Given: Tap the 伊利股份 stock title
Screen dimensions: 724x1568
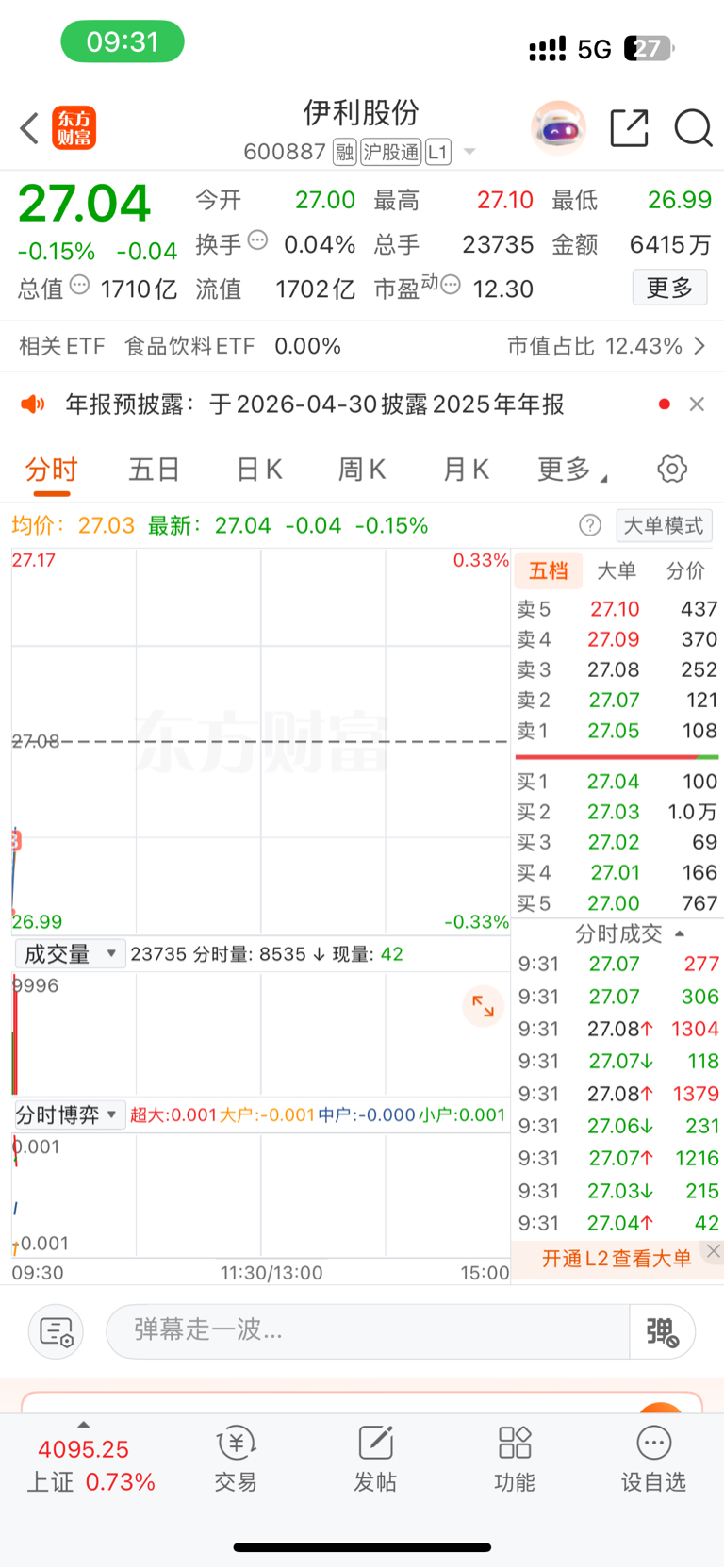Looking at the screenshot, I should [x=361, y=113].
